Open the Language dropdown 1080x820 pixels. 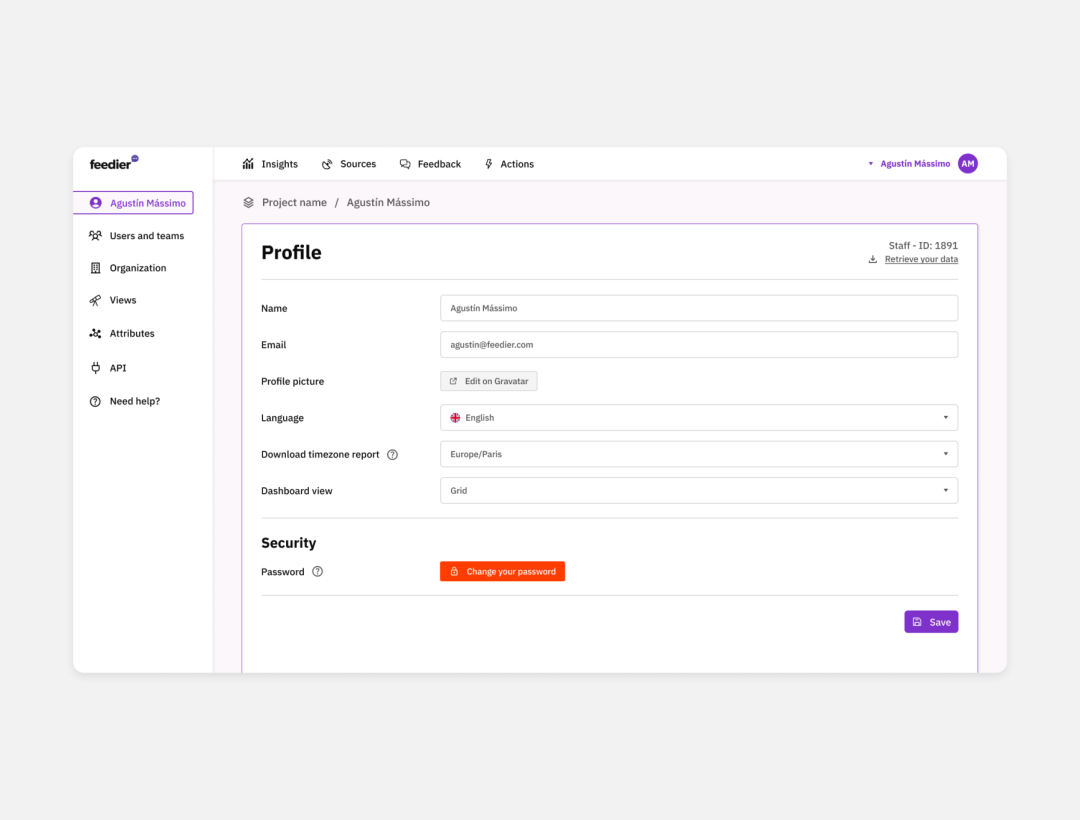point(698,418)
